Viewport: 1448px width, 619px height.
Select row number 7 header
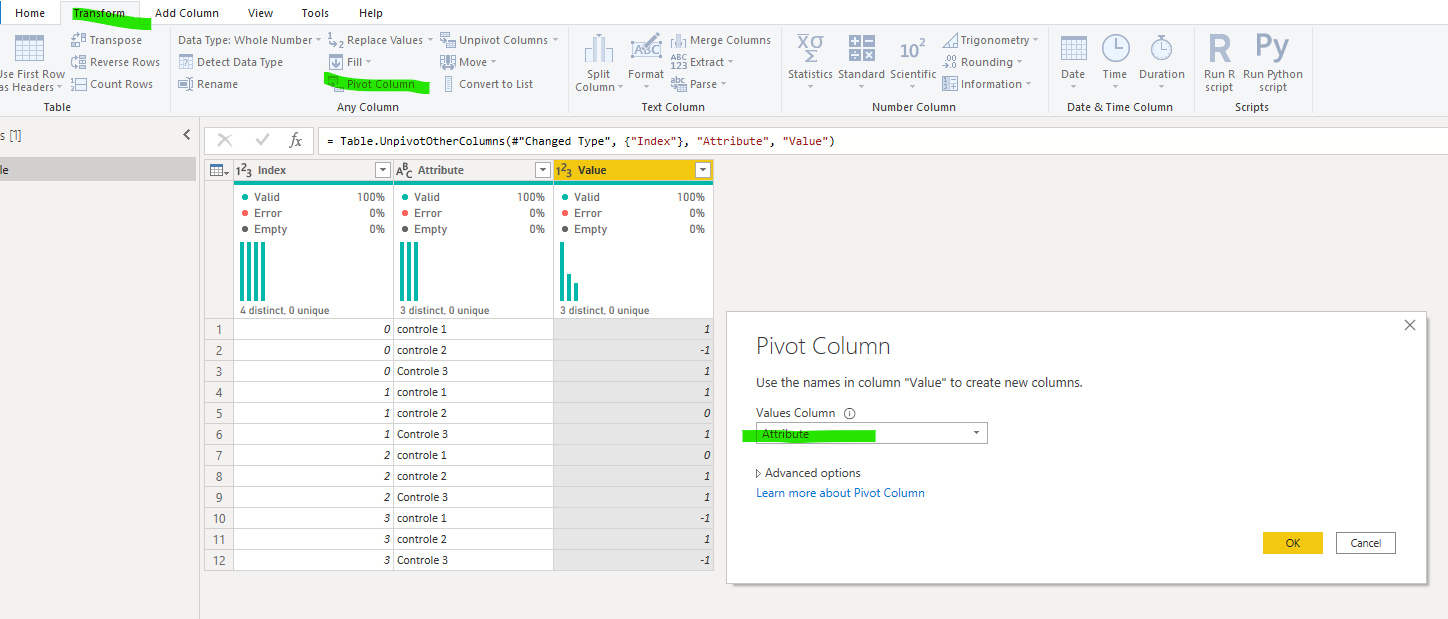(218, 455)
